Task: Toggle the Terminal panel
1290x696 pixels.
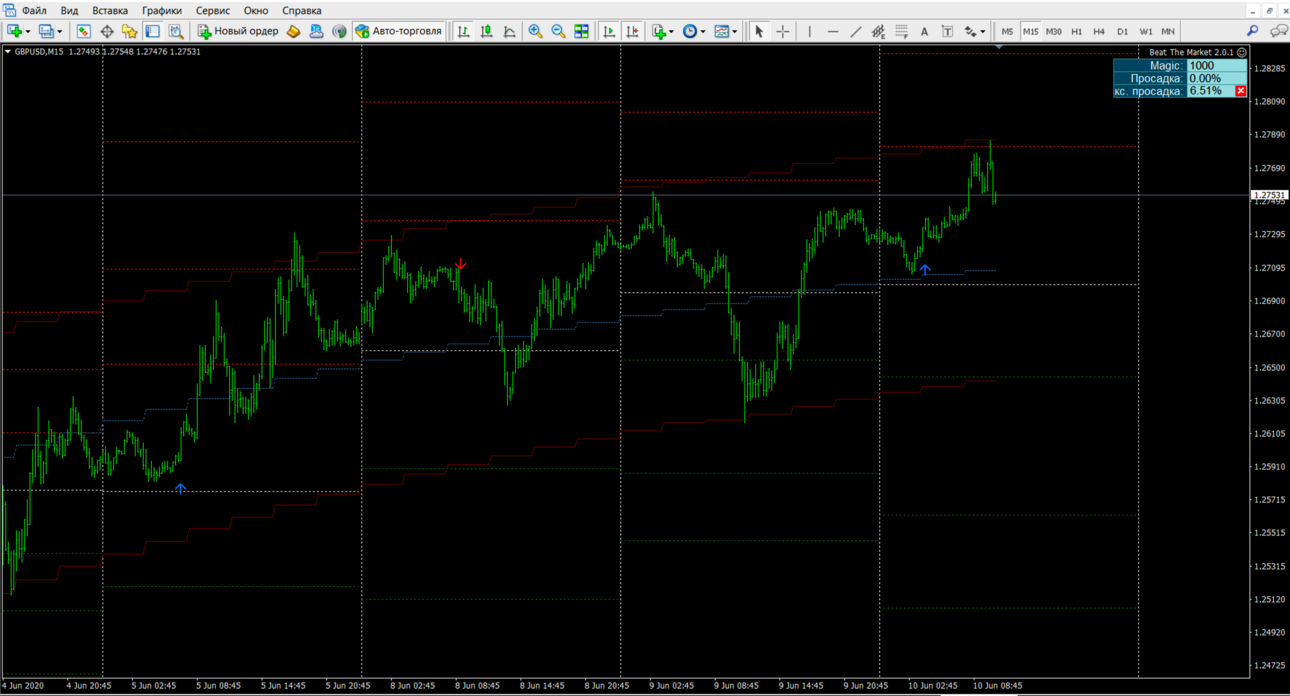Action: (152, 31)
